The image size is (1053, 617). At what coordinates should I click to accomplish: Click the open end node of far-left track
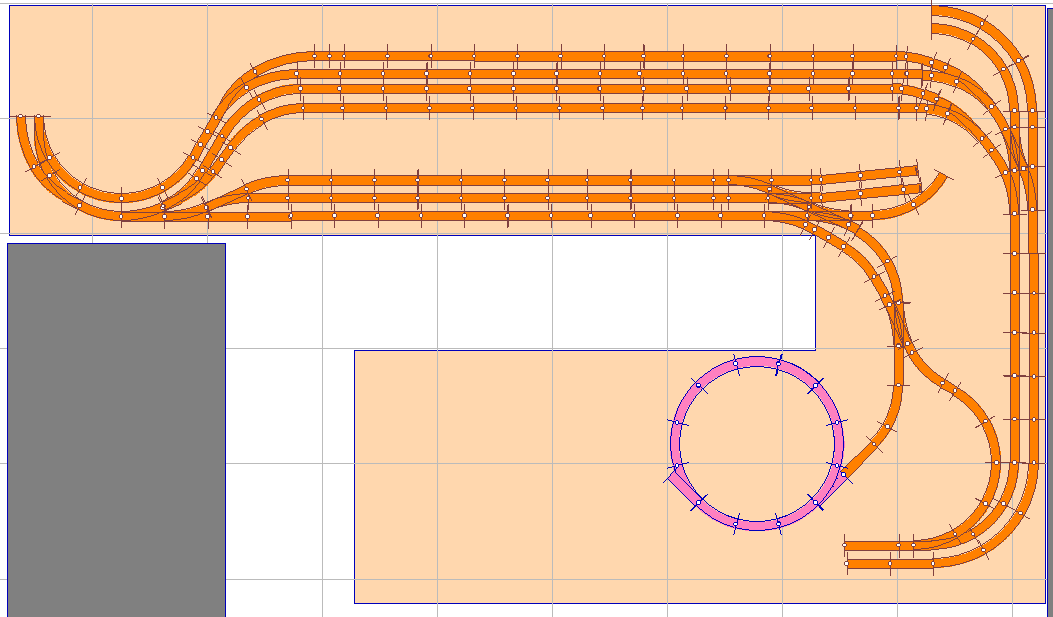pos(20,117)
